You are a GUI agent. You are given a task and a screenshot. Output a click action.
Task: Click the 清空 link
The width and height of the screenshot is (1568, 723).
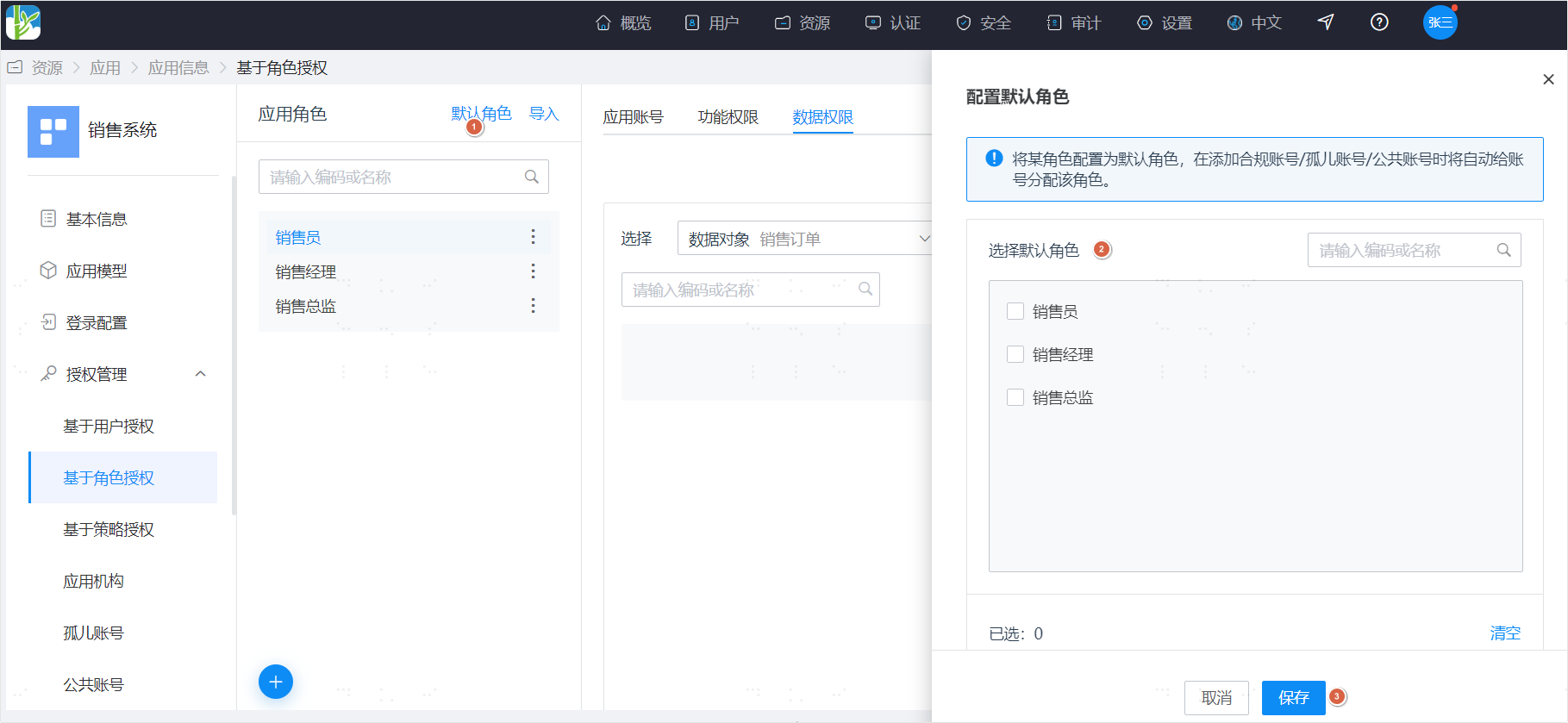click(1505, 633)
